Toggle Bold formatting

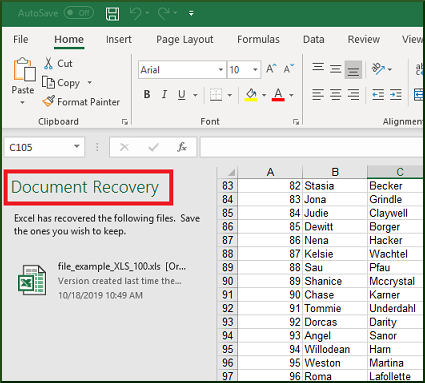[x=147, y=95]
